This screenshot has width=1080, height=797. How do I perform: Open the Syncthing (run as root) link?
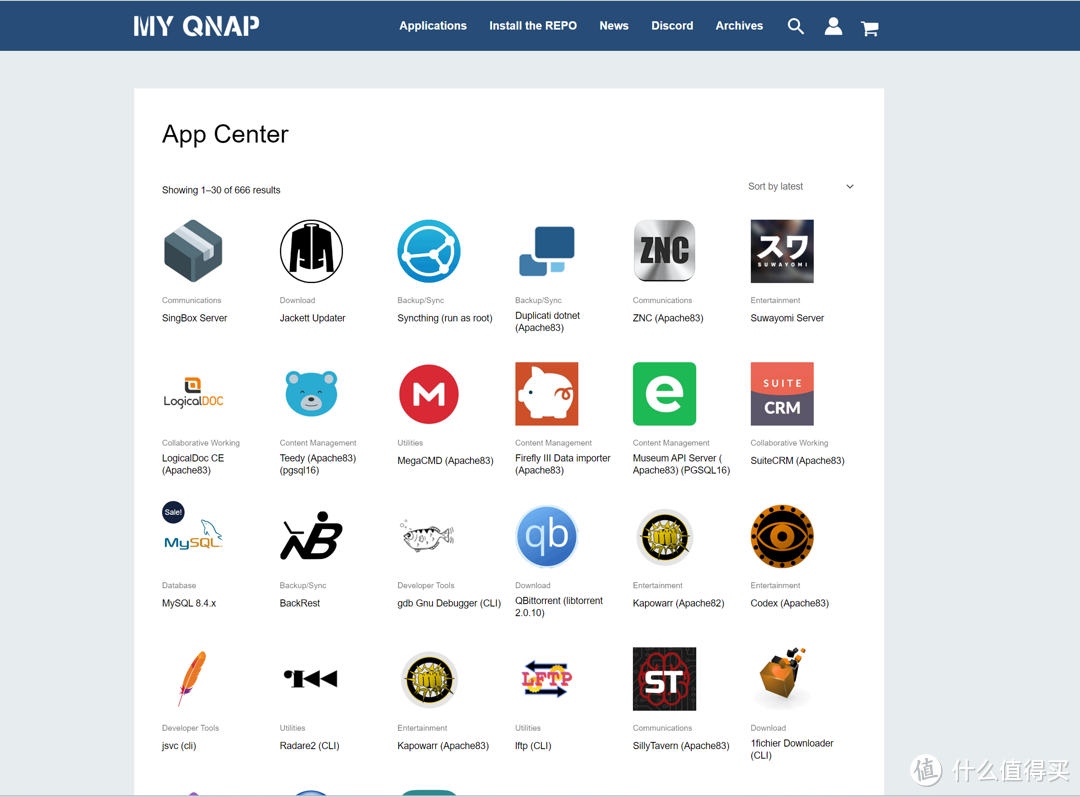pos(445,318)
